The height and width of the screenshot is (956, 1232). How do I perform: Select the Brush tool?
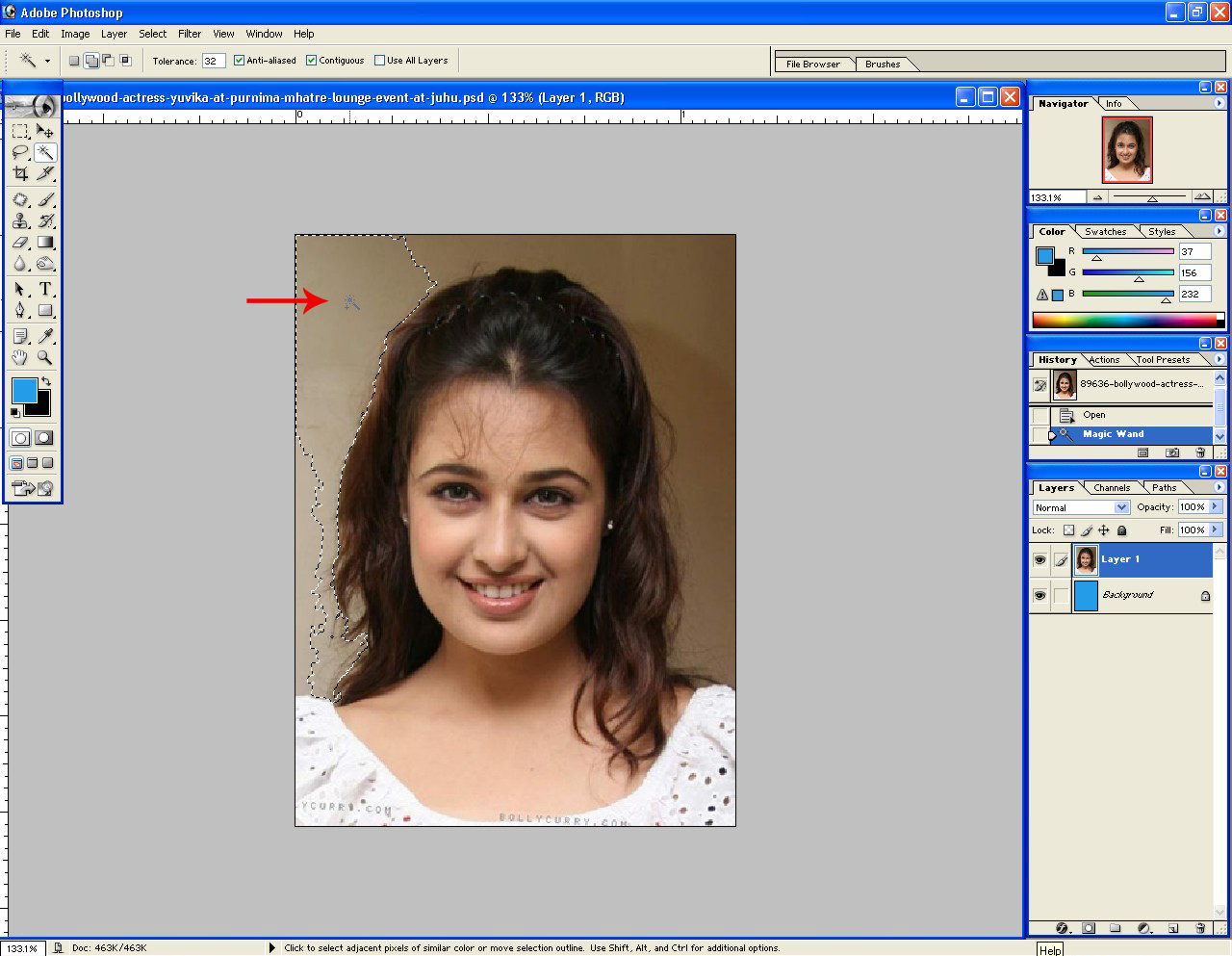tap(45, 200)
